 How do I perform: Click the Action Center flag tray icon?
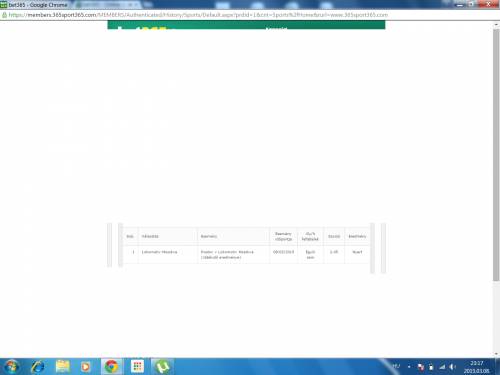421,367
